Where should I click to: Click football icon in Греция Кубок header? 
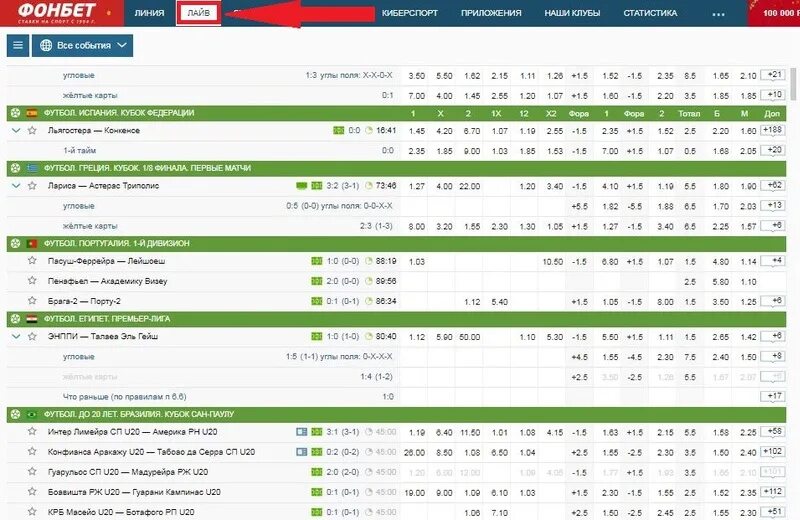pyautogui.click(x=15, y=168)
